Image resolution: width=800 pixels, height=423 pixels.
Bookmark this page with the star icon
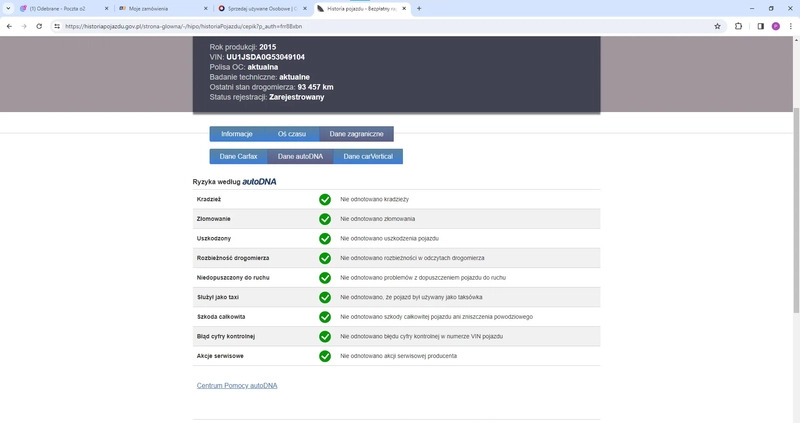click(x=717, y=26)
